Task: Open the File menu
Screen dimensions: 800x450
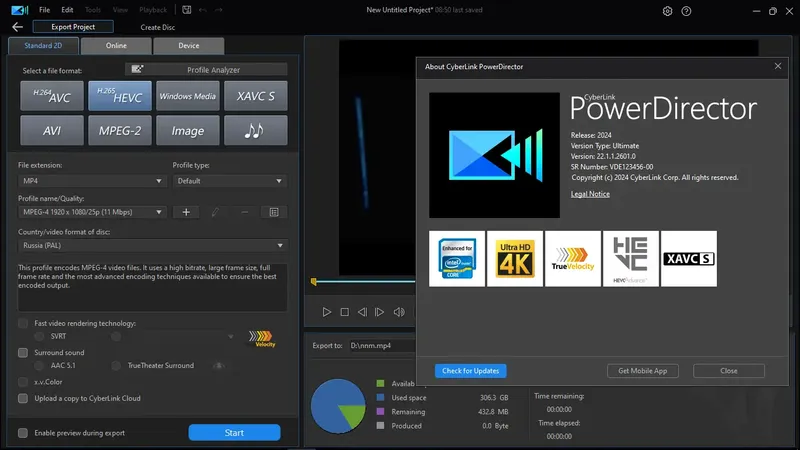Action: (44, 10)
